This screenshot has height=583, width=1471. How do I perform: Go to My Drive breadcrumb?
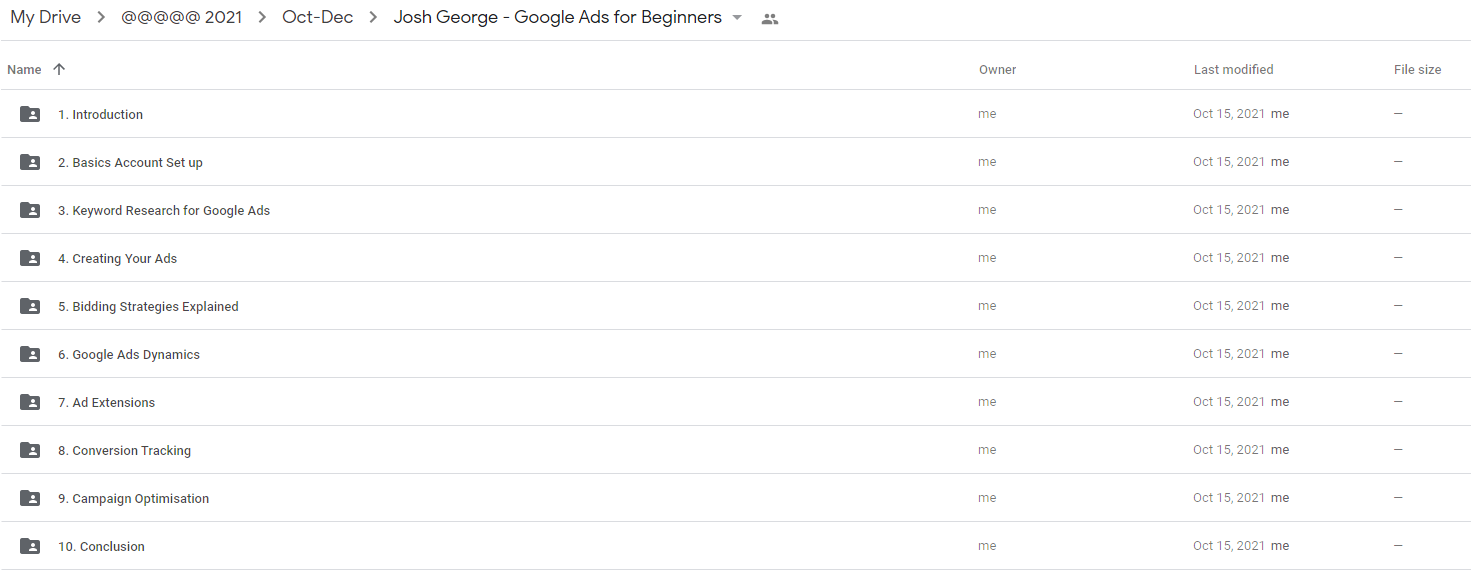(46, 17)
